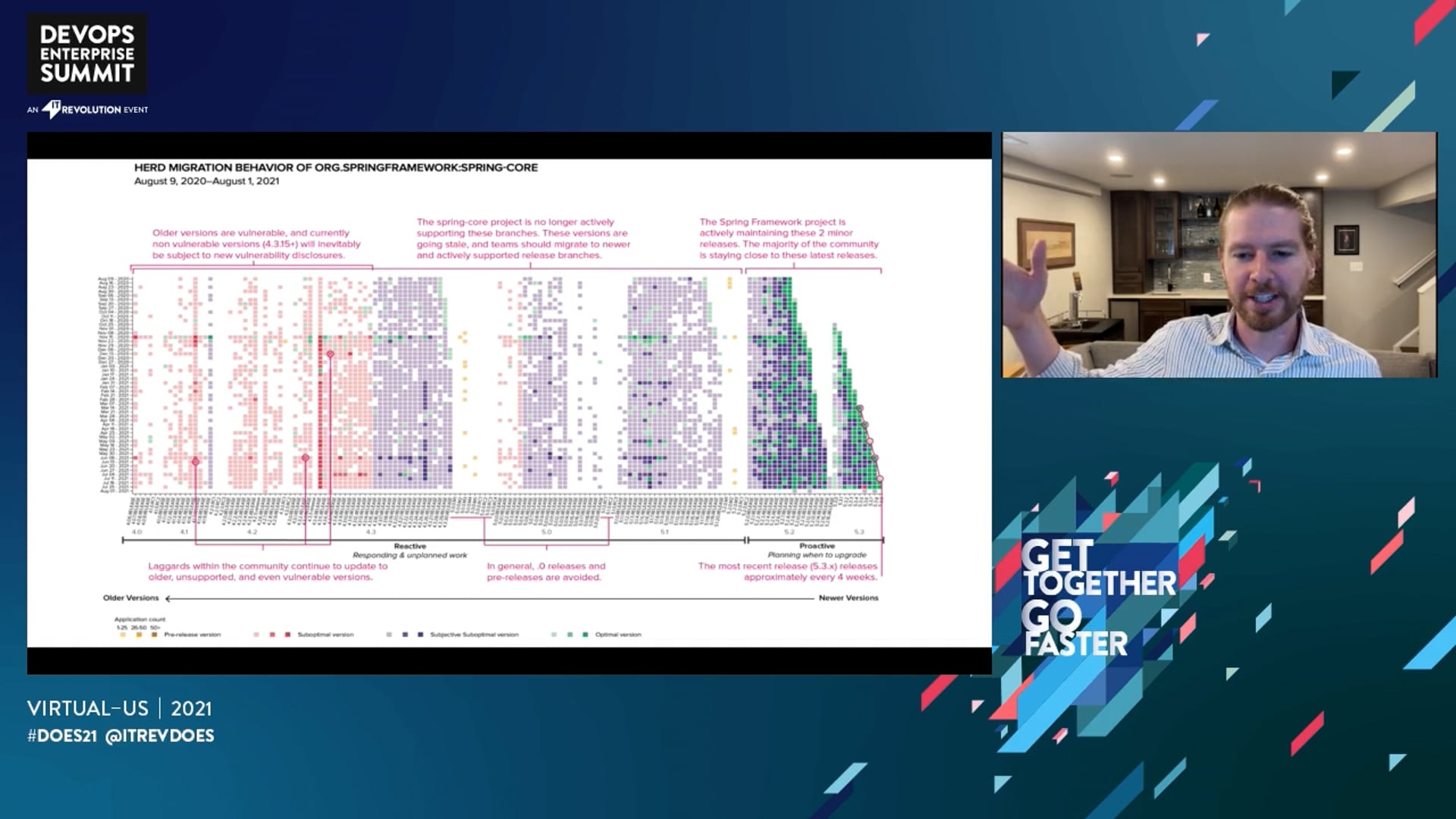
Task: Click the '5.2' version axis label
Action: point(789,532)
